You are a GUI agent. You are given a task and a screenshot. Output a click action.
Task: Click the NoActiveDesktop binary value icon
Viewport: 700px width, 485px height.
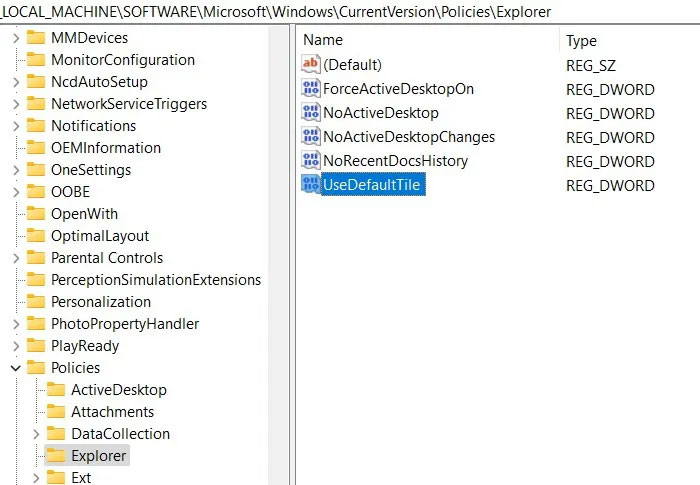[310, 113]
